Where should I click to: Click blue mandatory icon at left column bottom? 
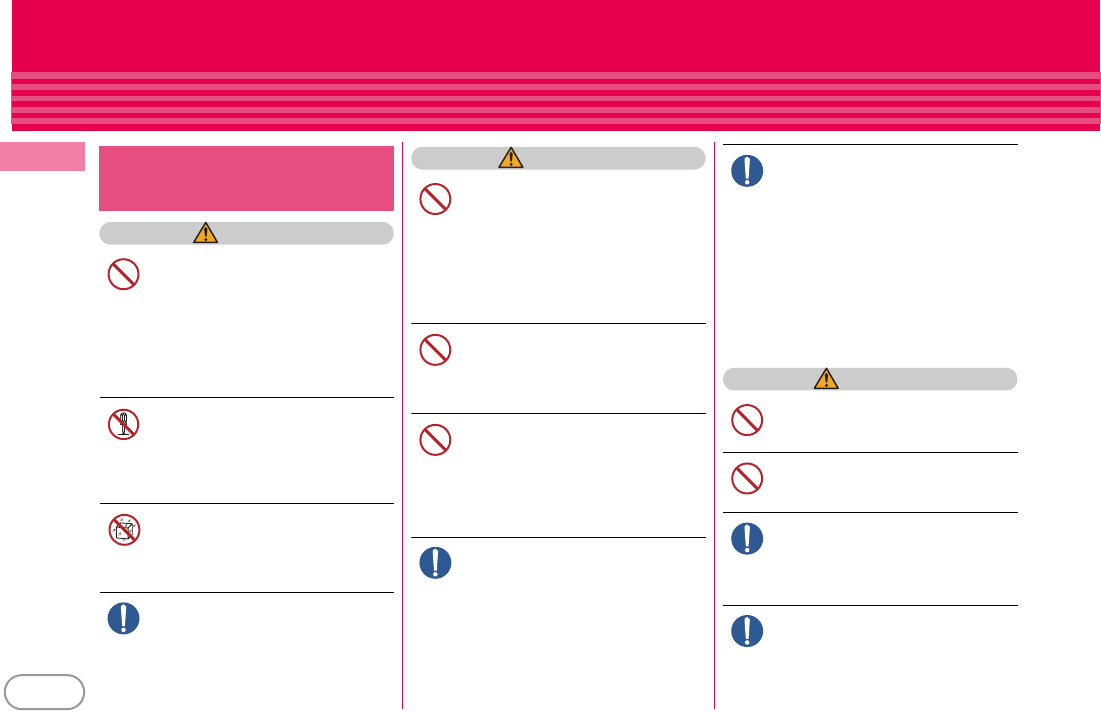pyautogui.click(x=124, y=618)
